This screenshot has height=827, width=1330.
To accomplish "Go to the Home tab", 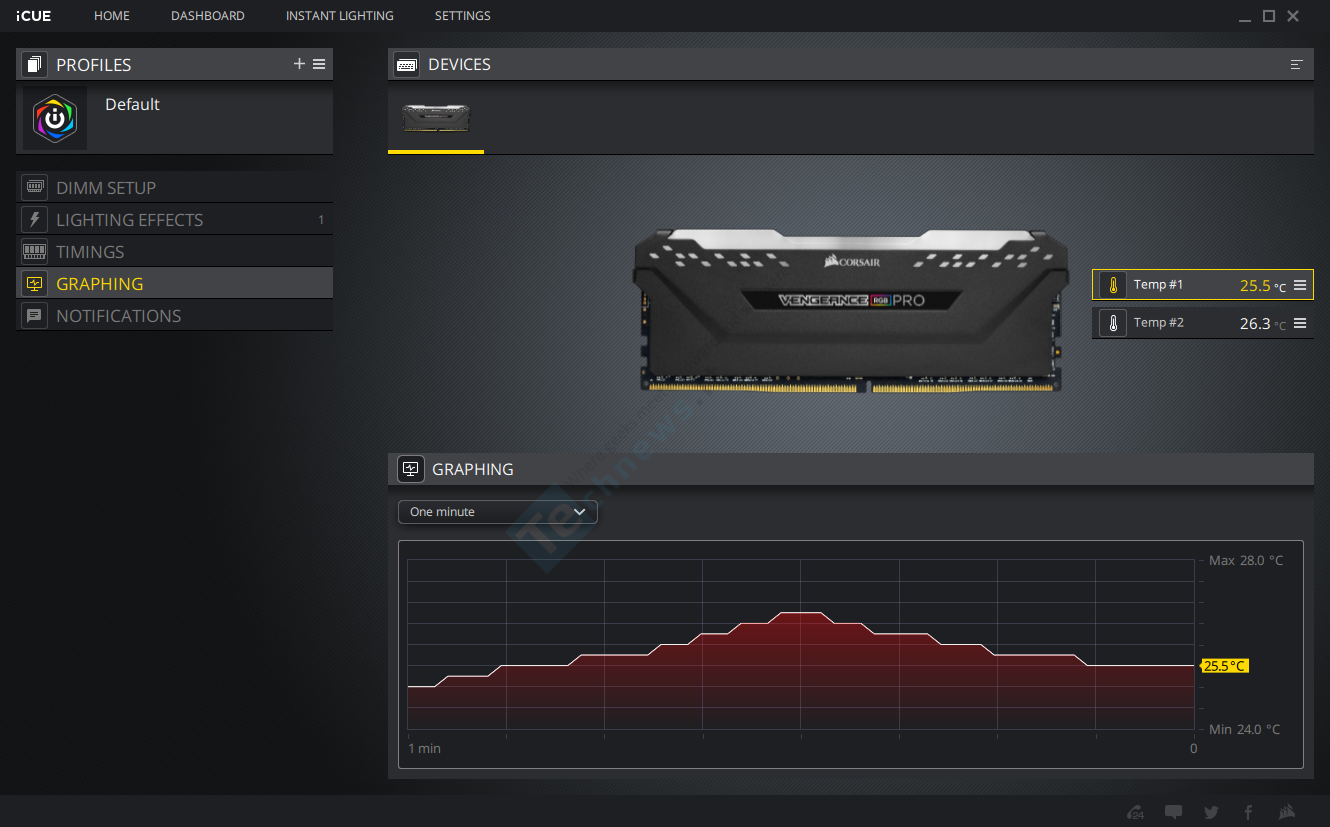I will point(112,16).
